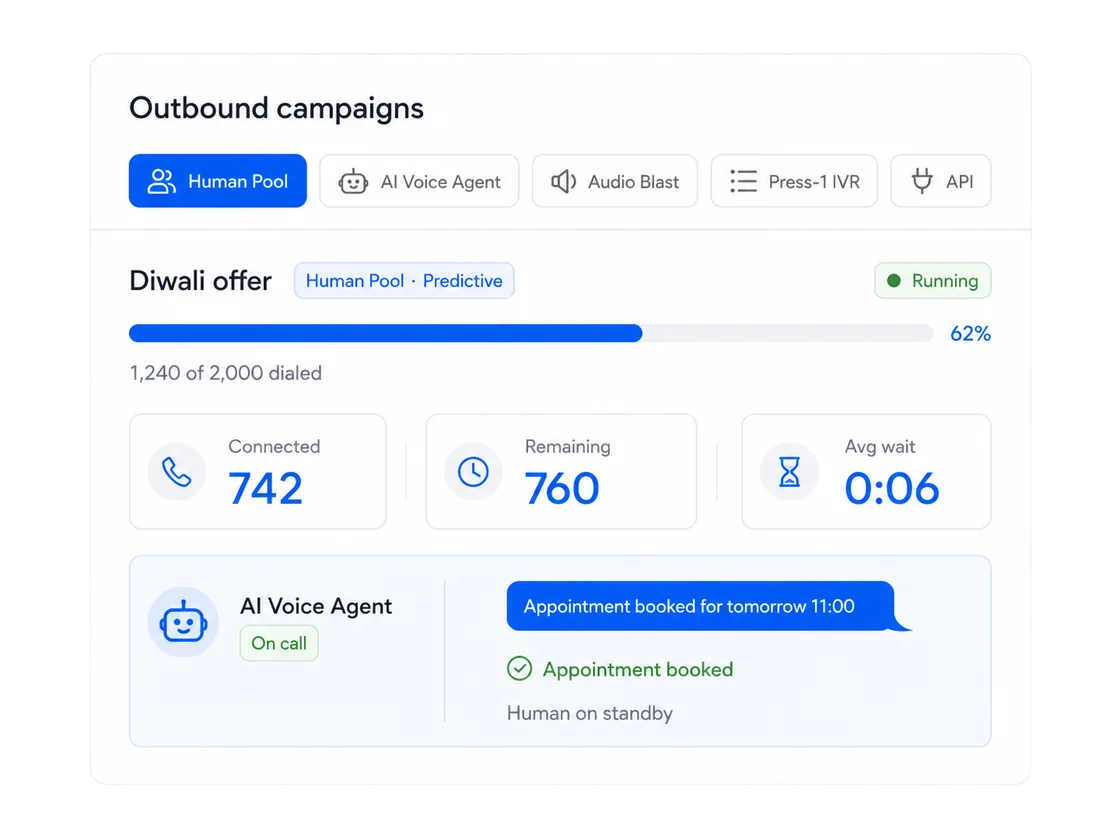The width and height of the screenshot is (1120, 840).
Task: Select the Press-1 IVR tab
Action: coord(794,181)
